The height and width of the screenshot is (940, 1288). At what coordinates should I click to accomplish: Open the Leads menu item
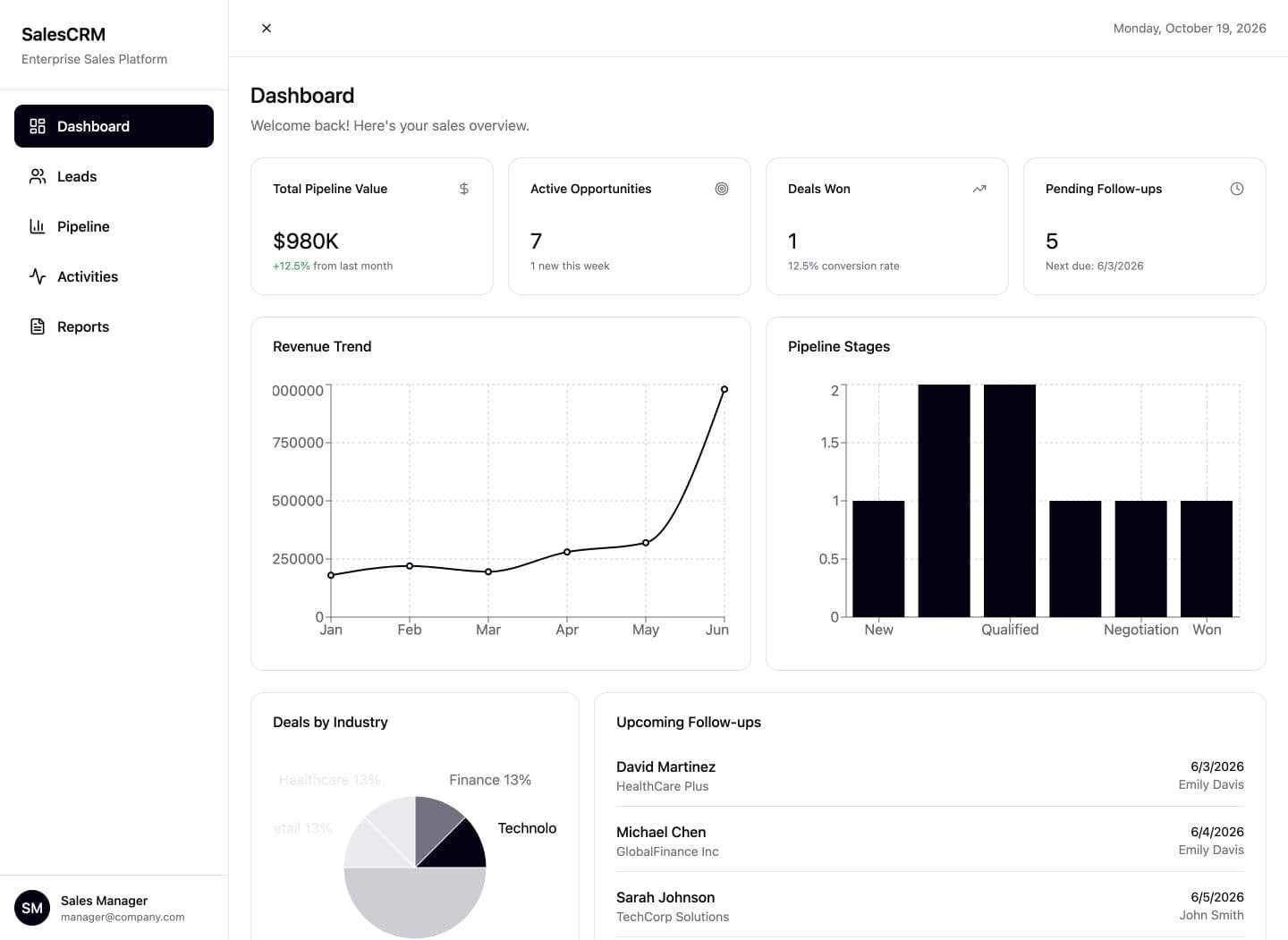114,176
